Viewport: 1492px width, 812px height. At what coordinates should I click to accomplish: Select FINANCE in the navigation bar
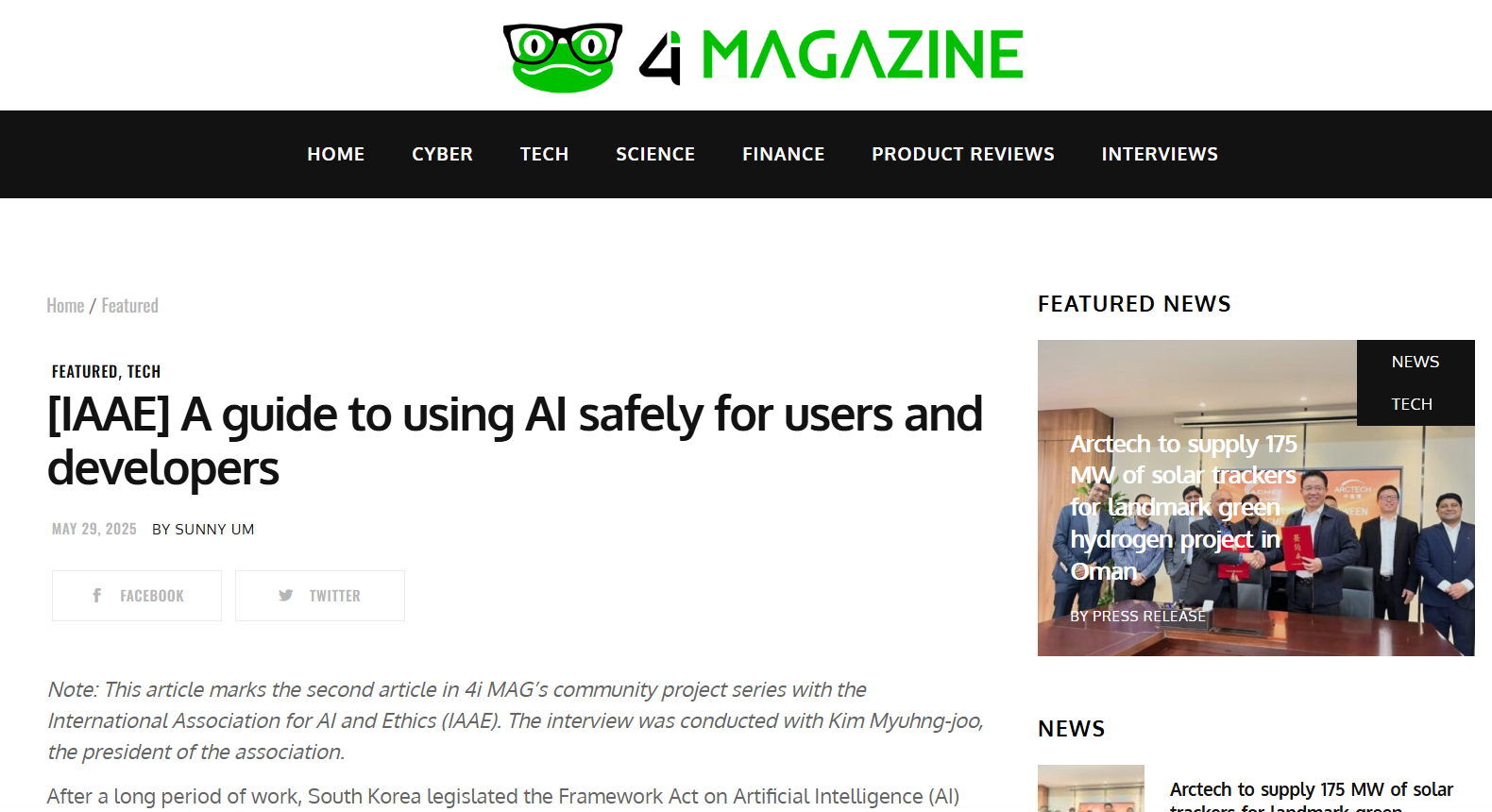point(783,154)
